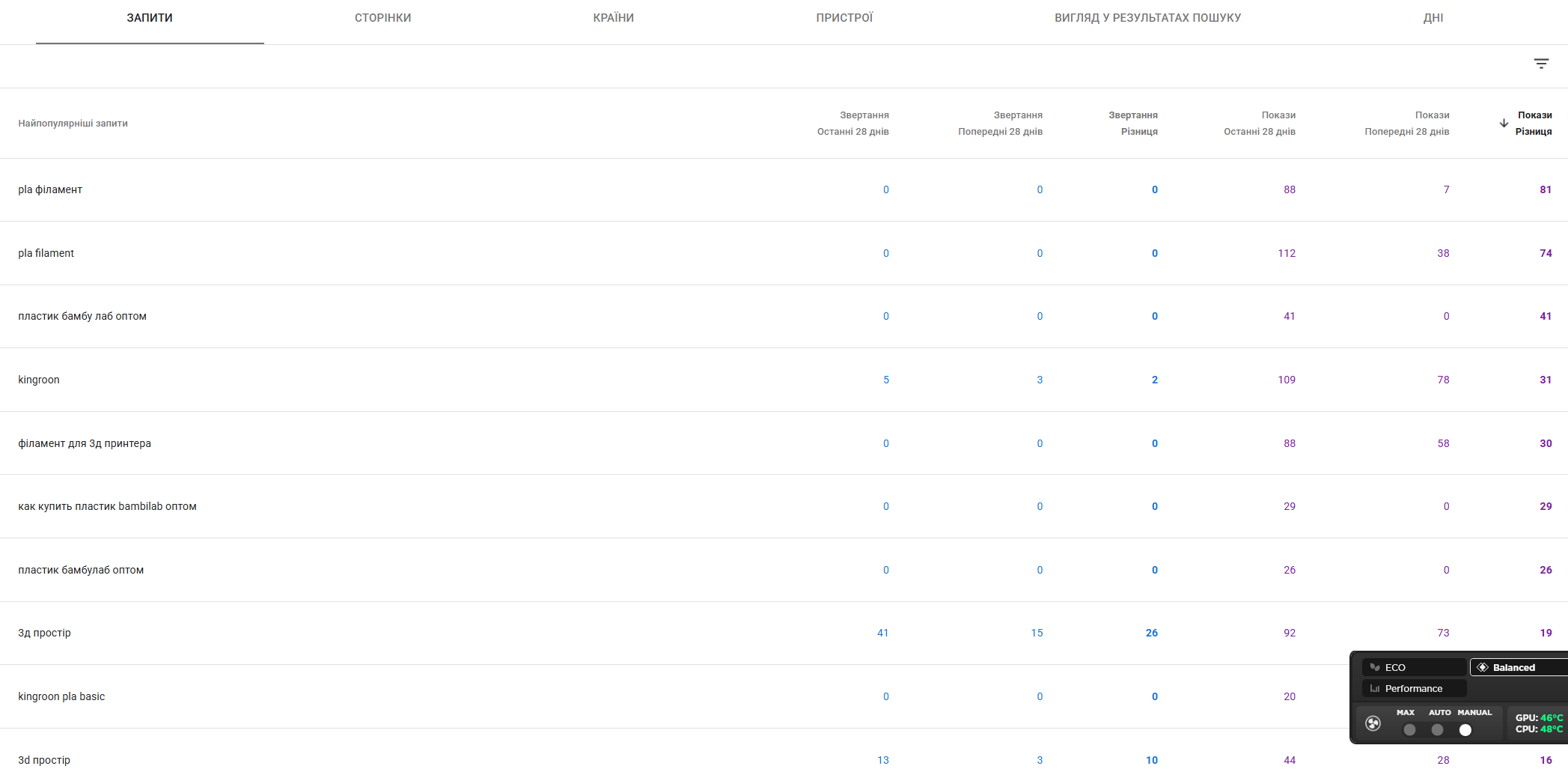Viewport: 1568px width, 778px height.
Task: Click impressions value 20 for kingroon pla basic
Action: click(1290, 696)
